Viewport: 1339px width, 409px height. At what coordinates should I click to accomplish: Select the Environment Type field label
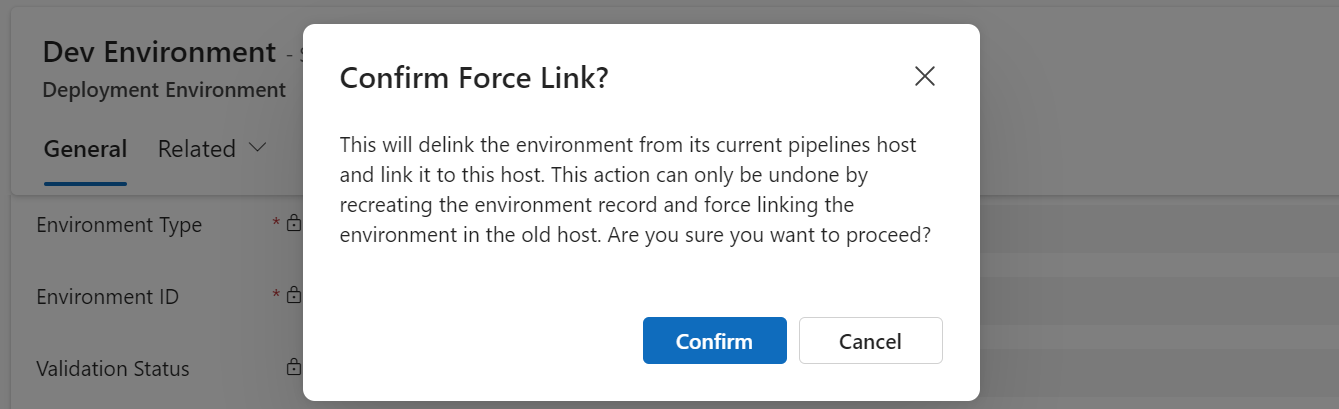click(x=119, y=225)
